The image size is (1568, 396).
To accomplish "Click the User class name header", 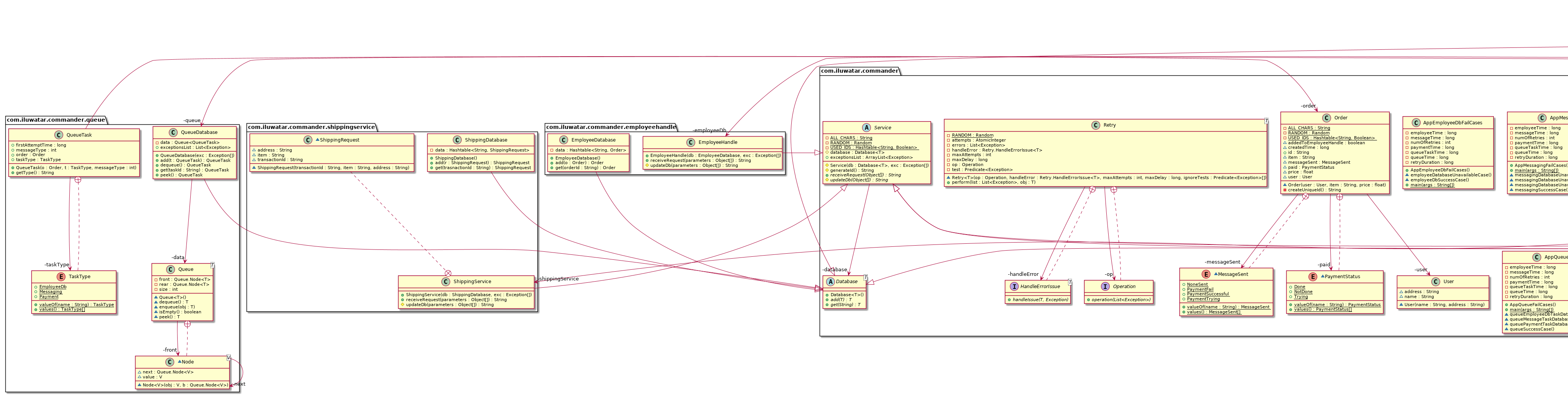I will click(1448, 282).
